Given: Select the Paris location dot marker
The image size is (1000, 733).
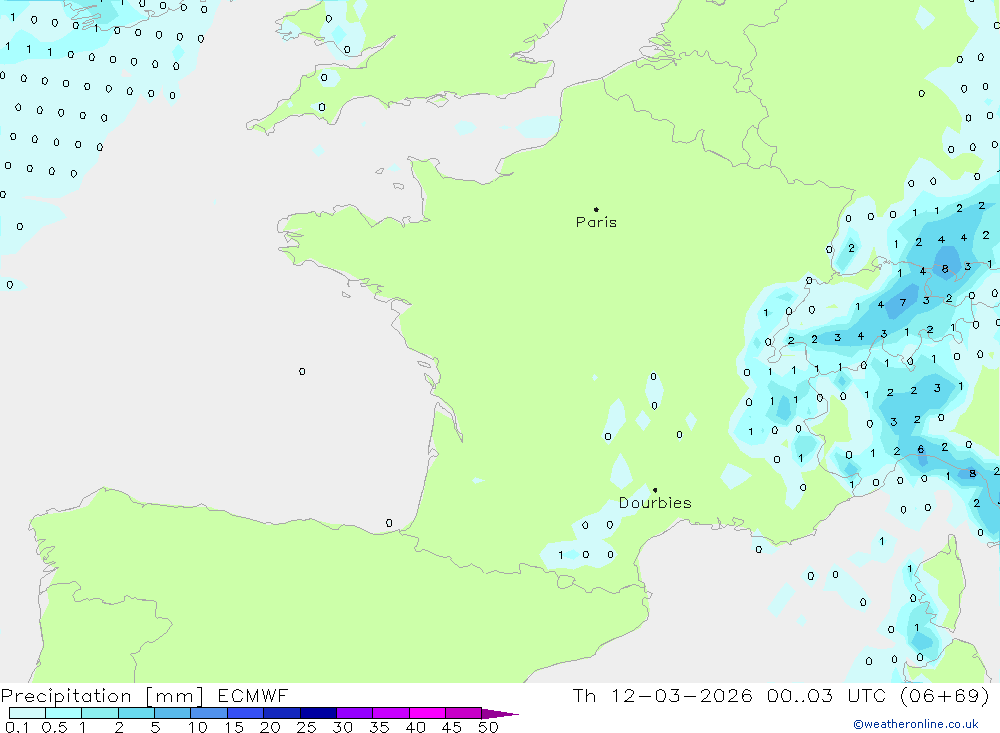Looking at the screenshot, I should tap(596, 209).
